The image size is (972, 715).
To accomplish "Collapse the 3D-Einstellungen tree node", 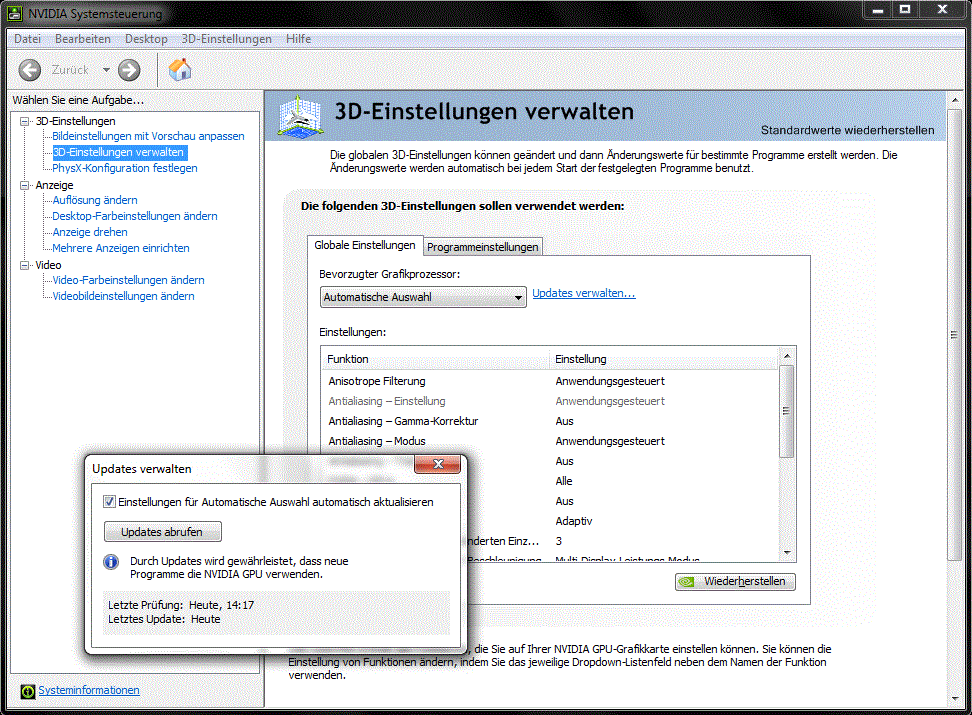I will [25, 122].
